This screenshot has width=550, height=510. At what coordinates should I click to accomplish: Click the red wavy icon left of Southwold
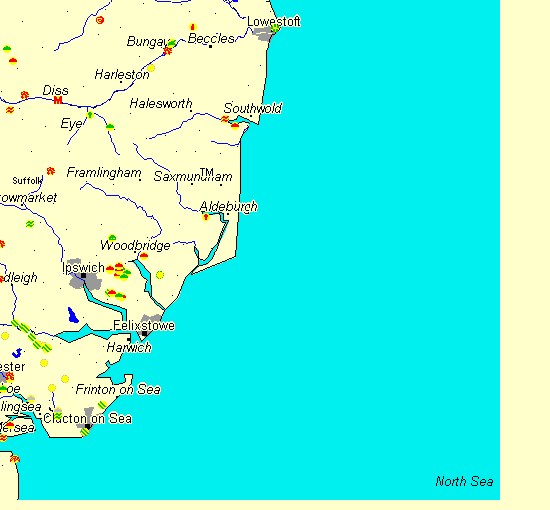point(225,119)
